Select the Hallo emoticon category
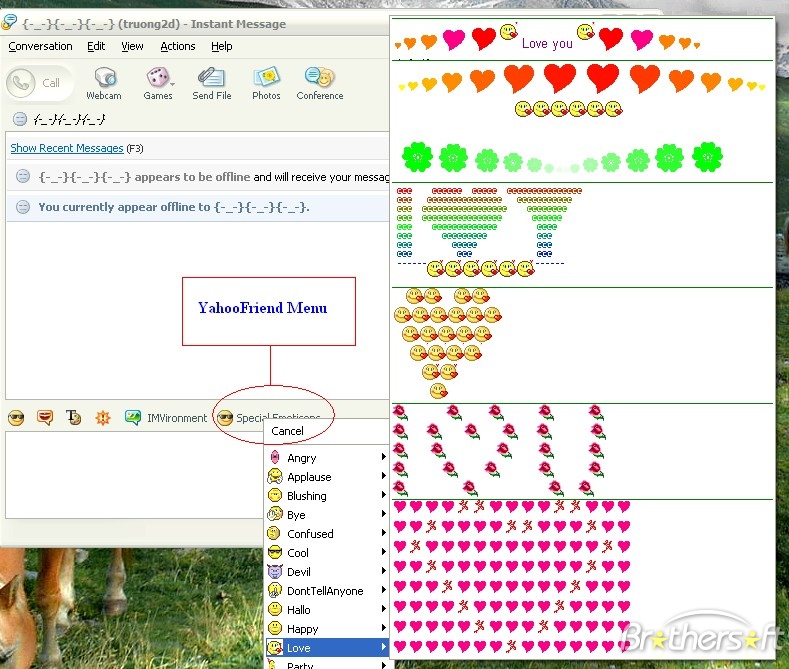 coord(327,610)
